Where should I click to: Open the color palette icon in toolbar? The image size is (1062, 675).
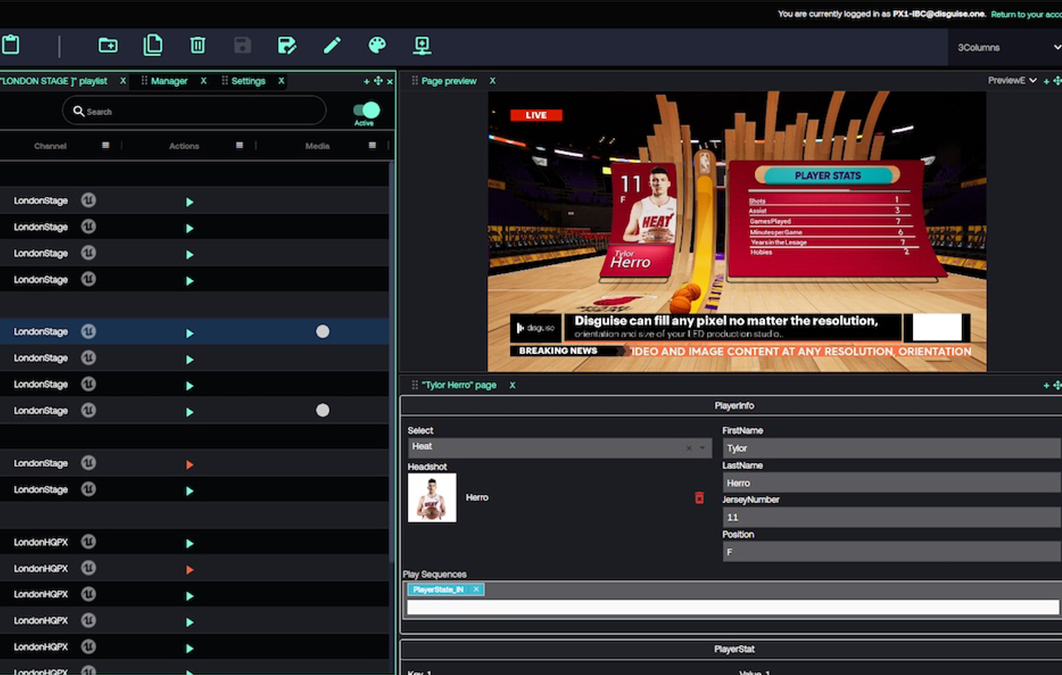(x=377, y=45)
